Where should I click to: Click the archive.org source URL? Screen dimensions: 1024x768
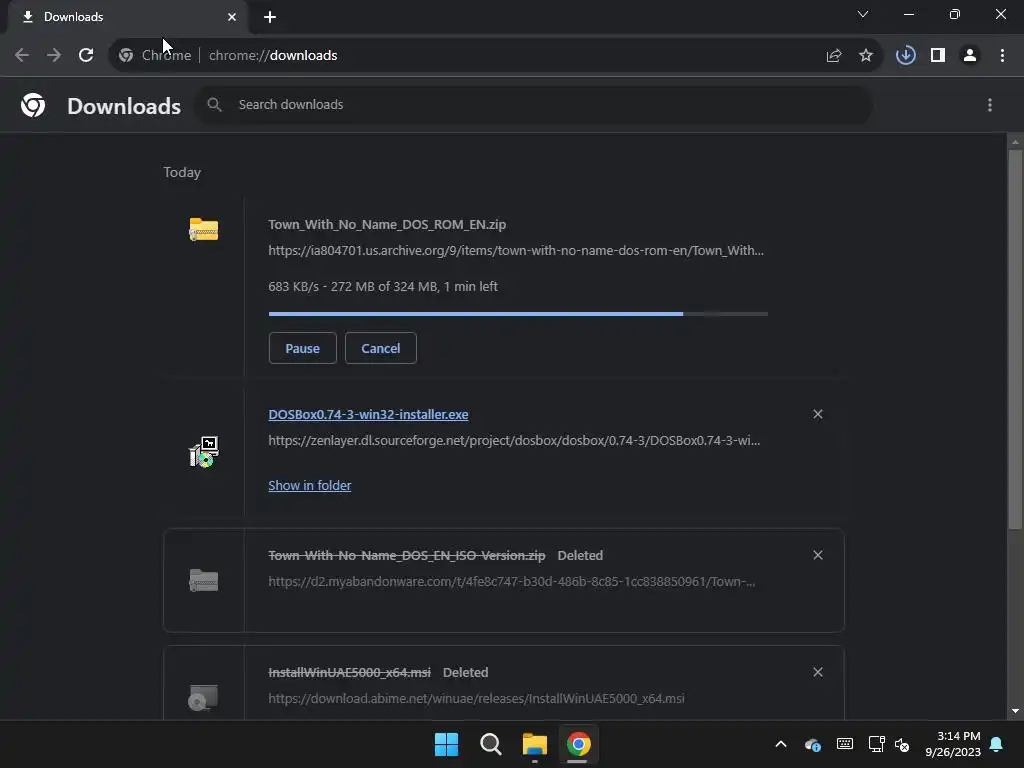click(516, 251)
